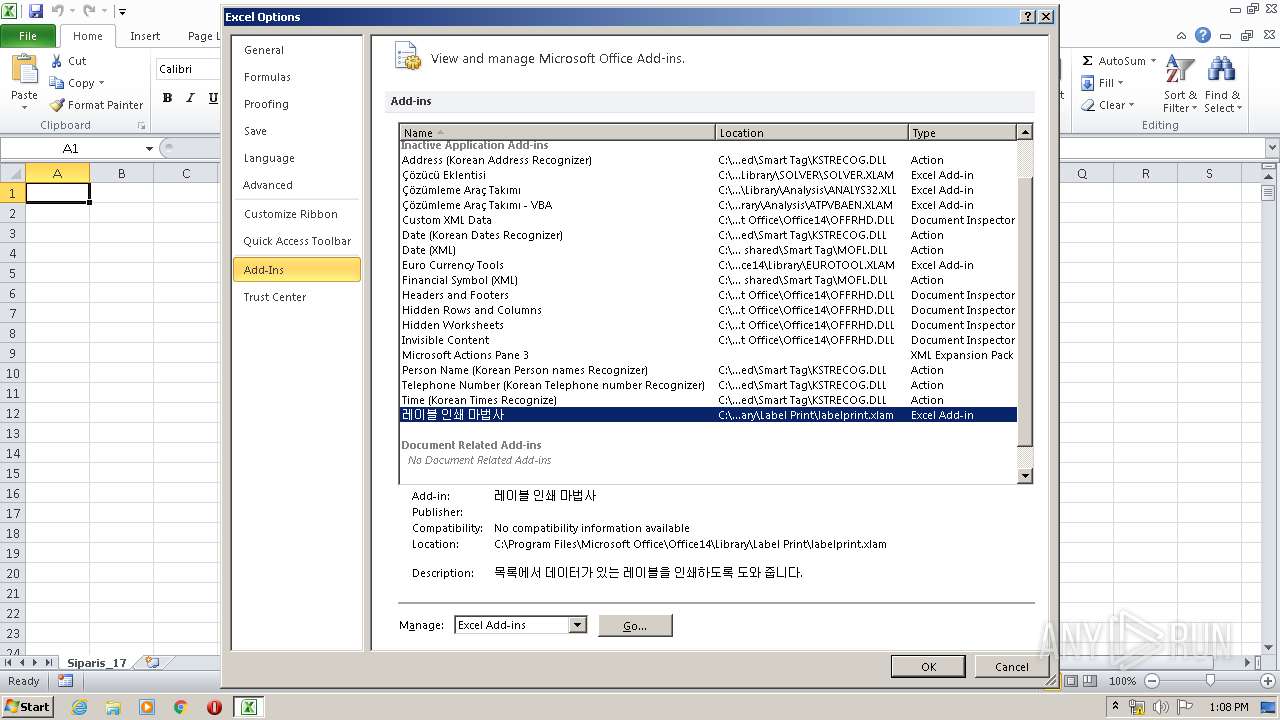The height and width of the screenshot is (720, 1280).
Task: Cancel the Excel Options dialog
Action: pyautogui.click(x=1011, y=667)
